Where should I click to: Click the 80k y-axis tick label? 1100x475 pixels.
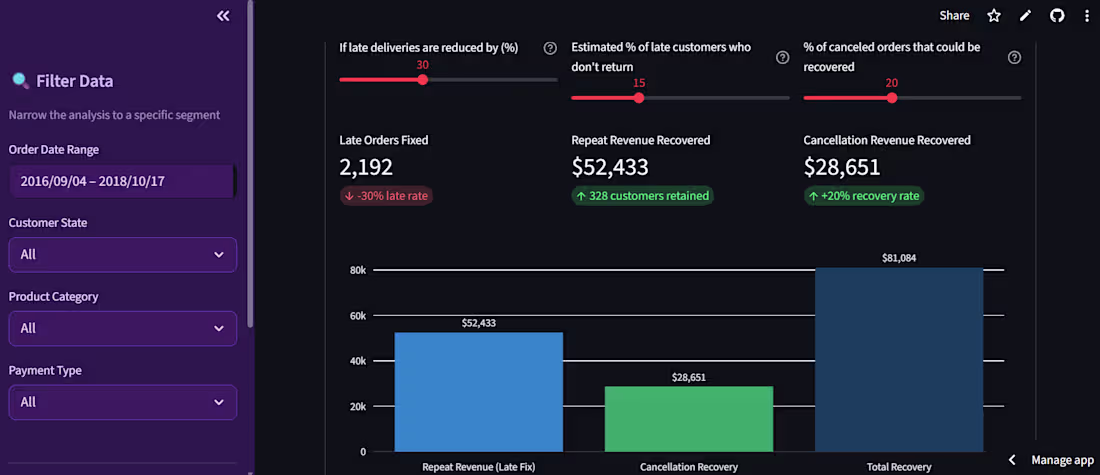tap(358, 270)
